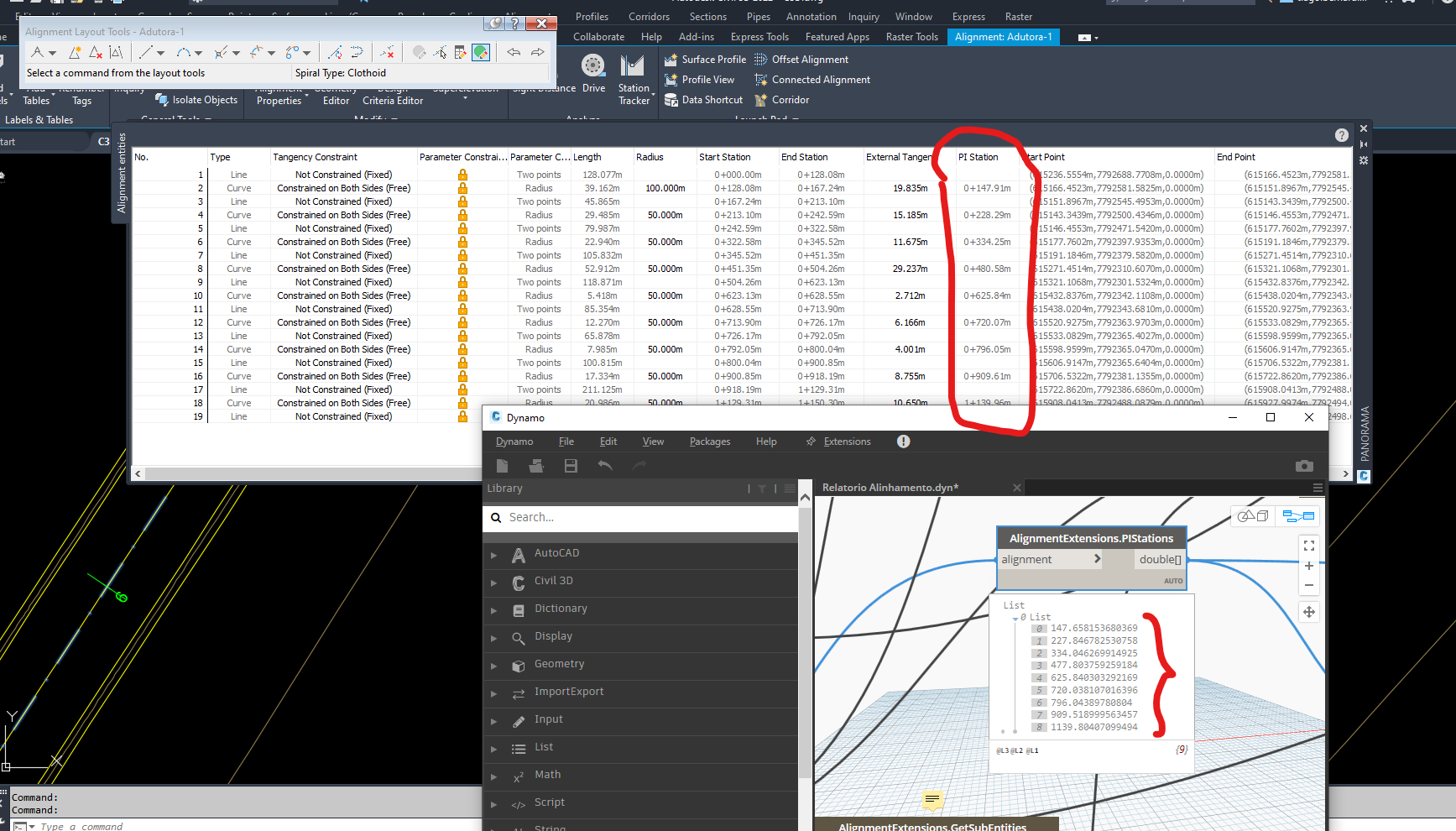Click the Undo icon in Dynamo toolbar
This screenshot has width=1456, height=831.
[x=605, y=466]
